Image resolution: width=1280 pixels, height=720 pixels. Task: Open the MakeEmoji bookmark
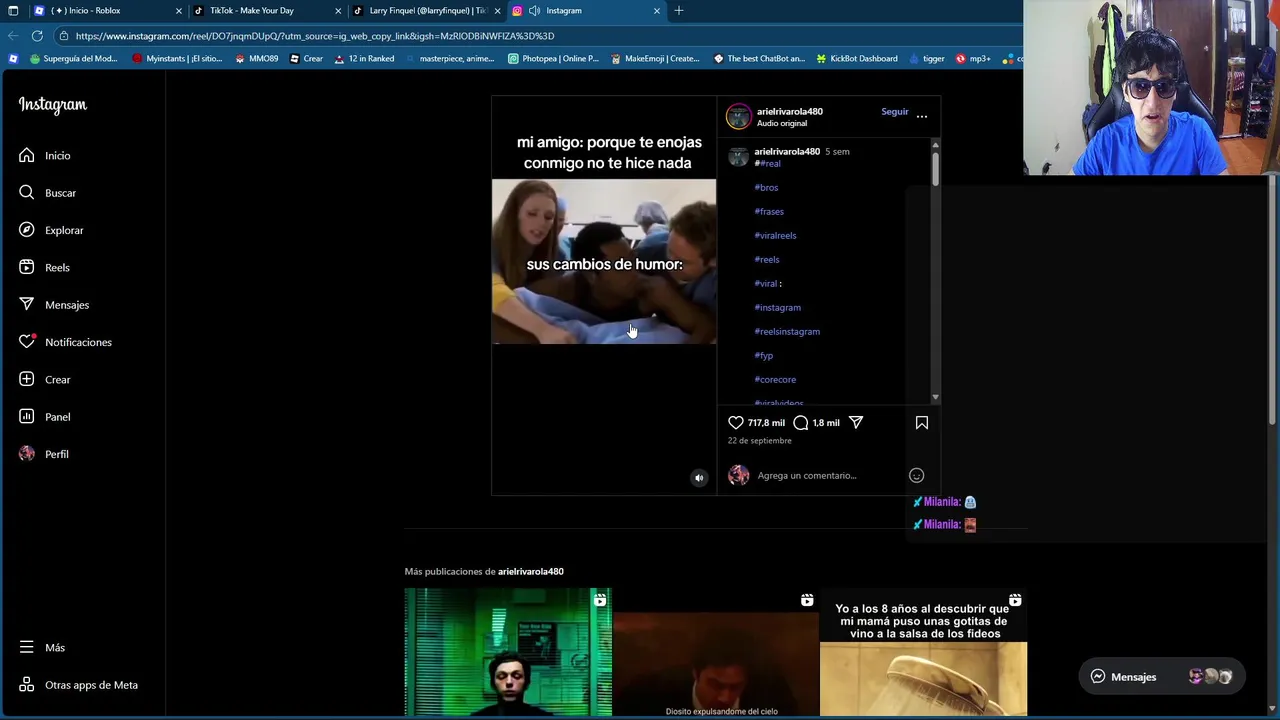click(654, 59)
